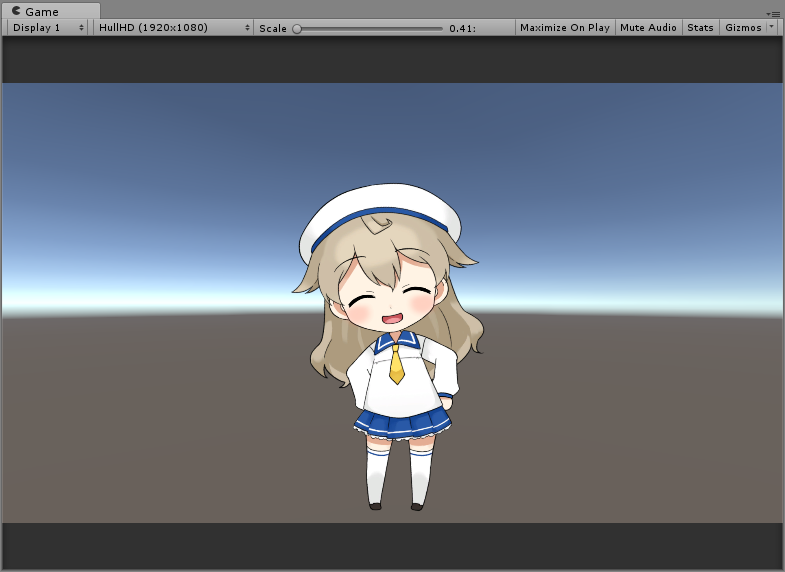785x572 pixels.
Task: Toggle the Gizmos button
Action: click(743, 28)
